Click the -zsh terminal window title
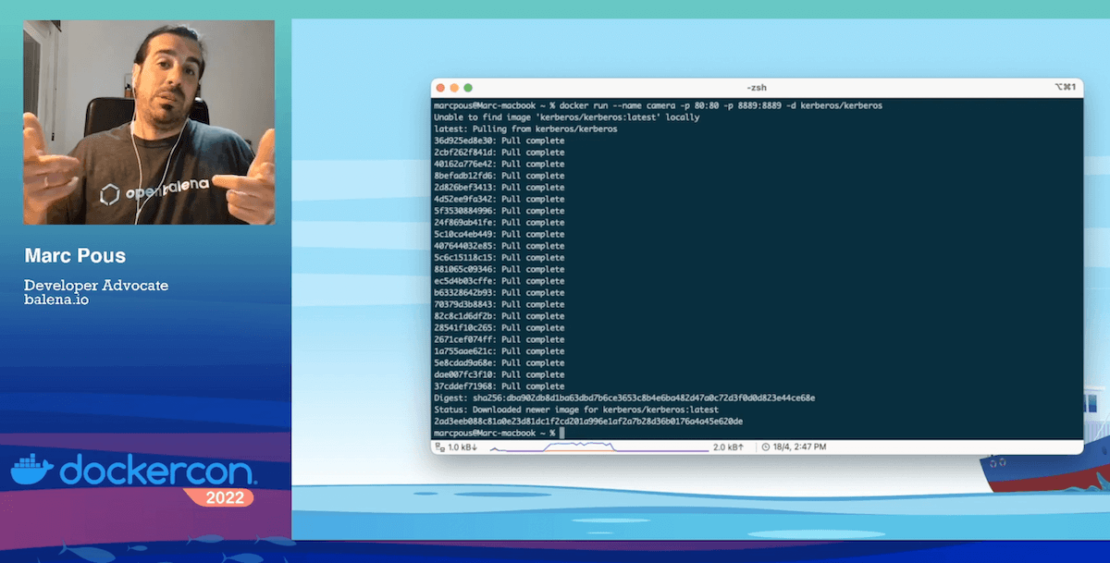The height and width of the screenshot is (563, 1110). point(756,88)
